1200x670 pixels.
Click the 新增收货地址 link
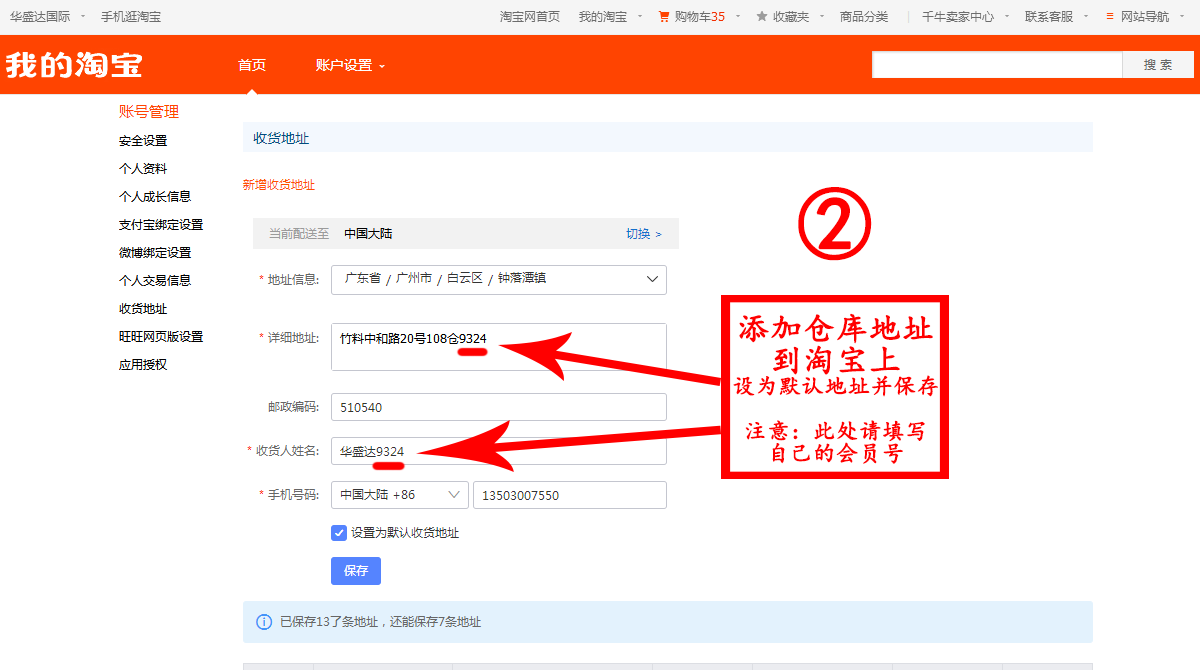[x=279, y=185]
